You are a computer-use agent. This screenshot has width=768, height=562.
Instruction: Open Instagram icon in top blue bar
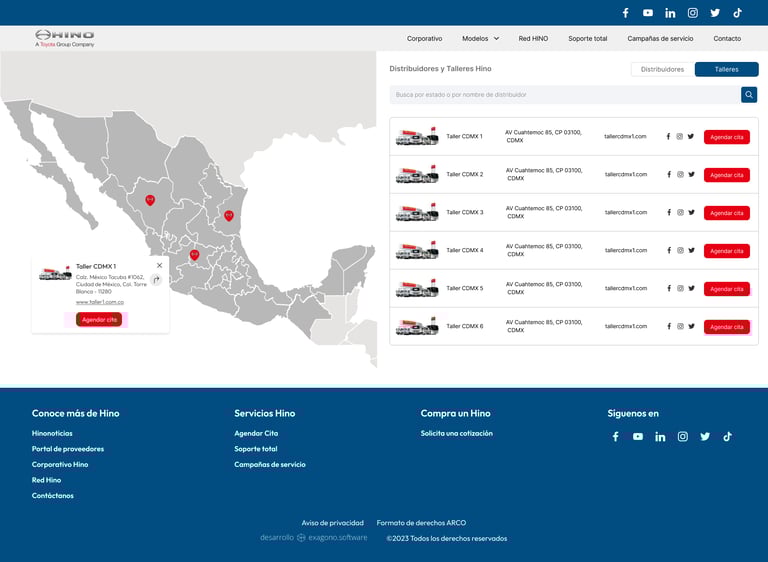[693, 13]
